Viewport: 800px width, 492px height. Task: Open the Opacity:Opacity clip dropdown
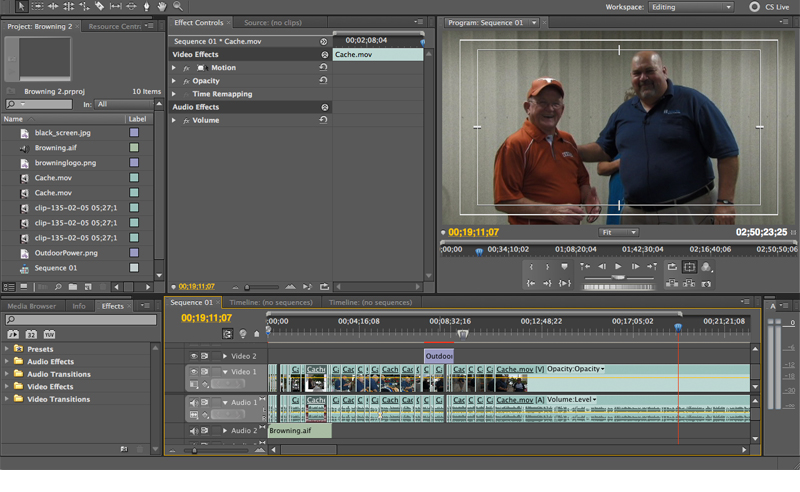pyautogui.click(x=576, y=369)
